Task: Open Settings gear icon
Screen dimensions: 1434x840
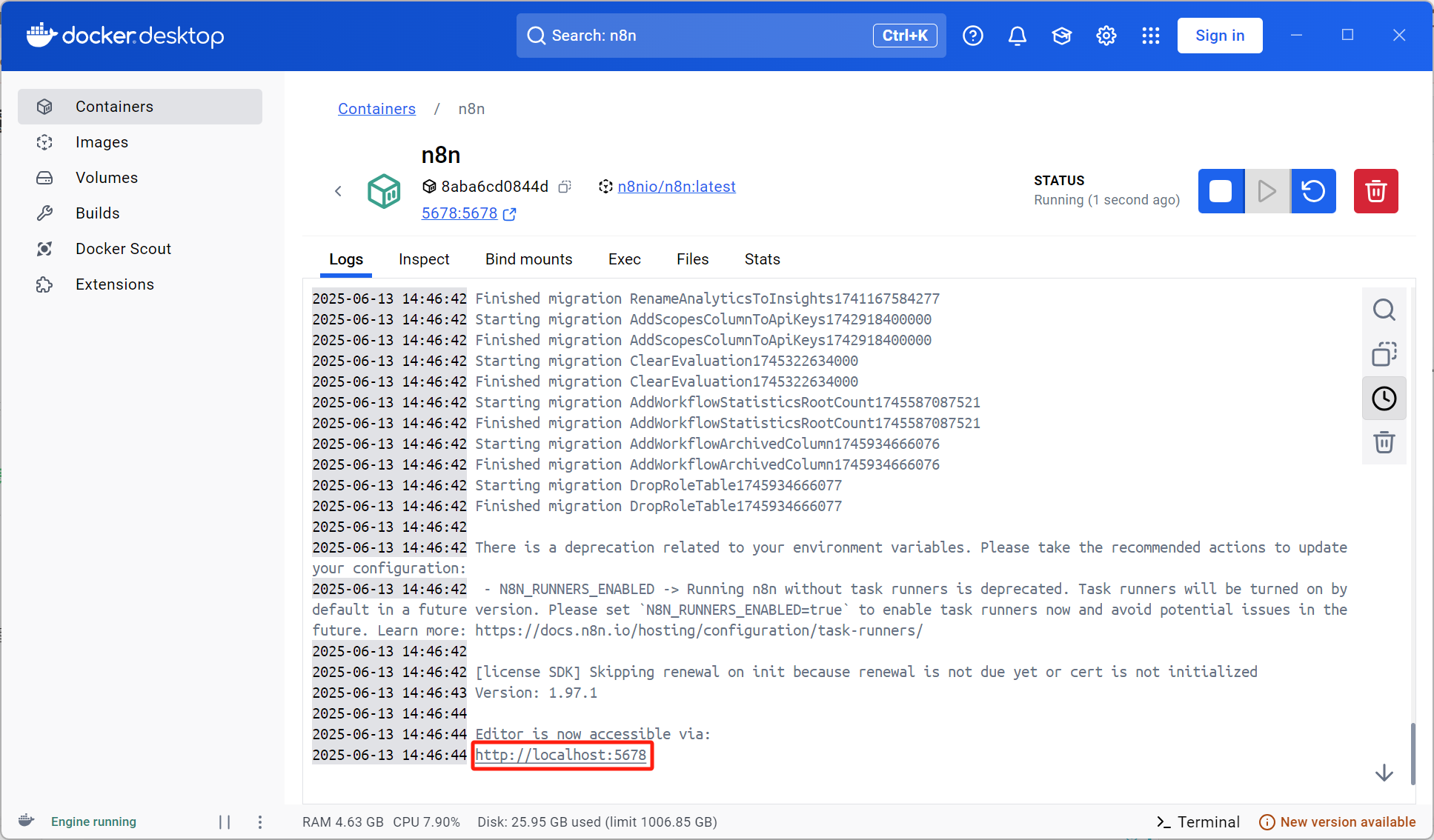Action: (1106, 36)
